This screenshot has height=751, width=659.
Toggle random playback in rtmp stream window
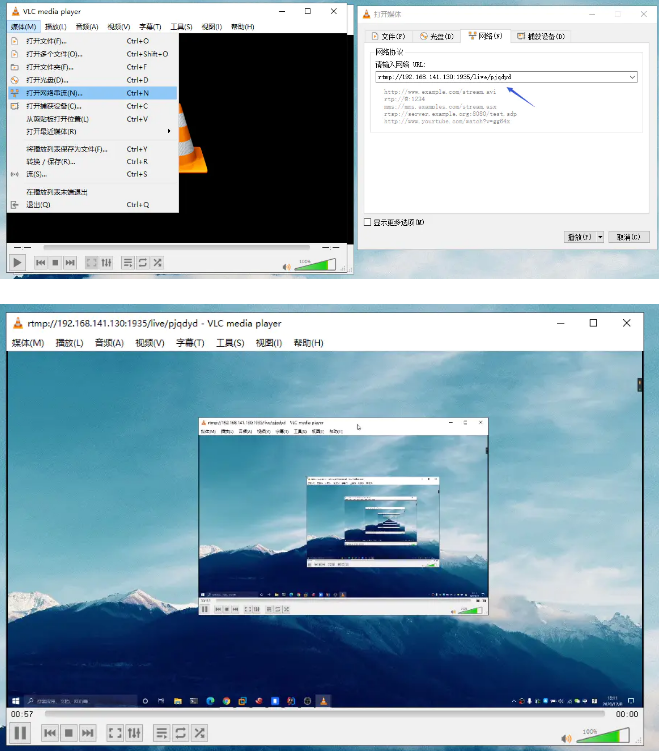(x=199, y=733)
